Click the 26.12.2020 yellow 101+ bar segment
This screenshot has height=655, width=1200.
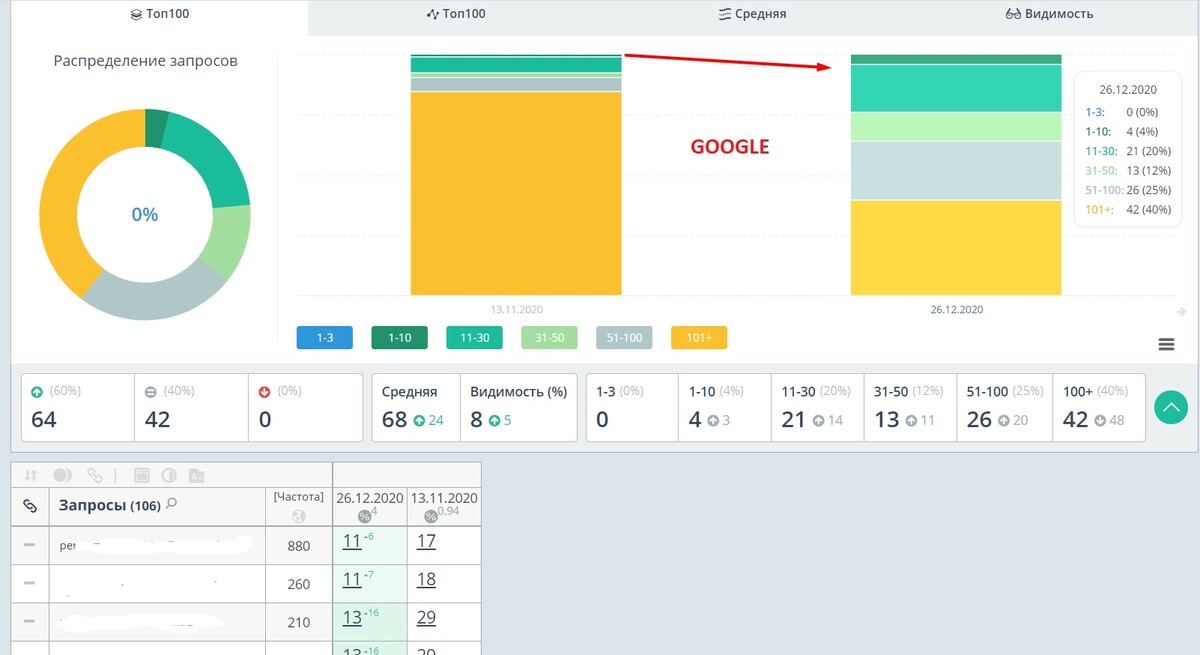coord(956,247)
